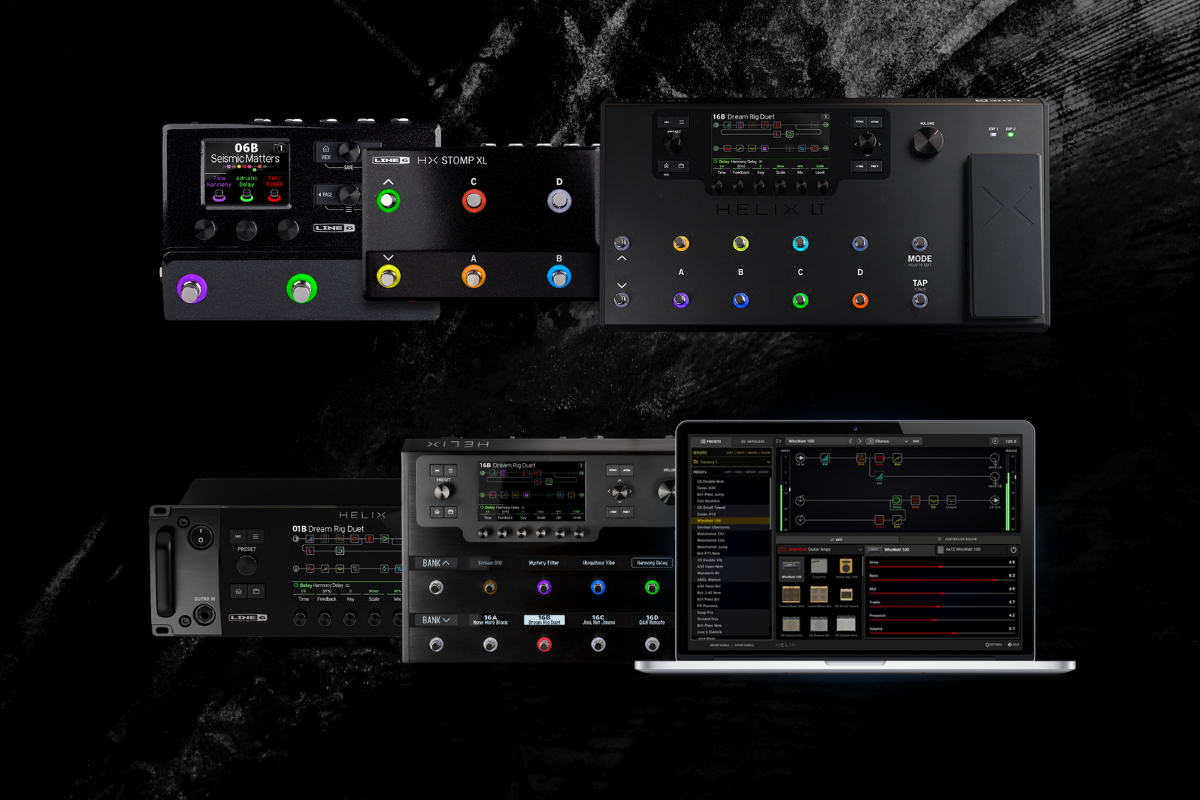
Task: Click the 1A Out output block
Action: click(x=994, y=500)
